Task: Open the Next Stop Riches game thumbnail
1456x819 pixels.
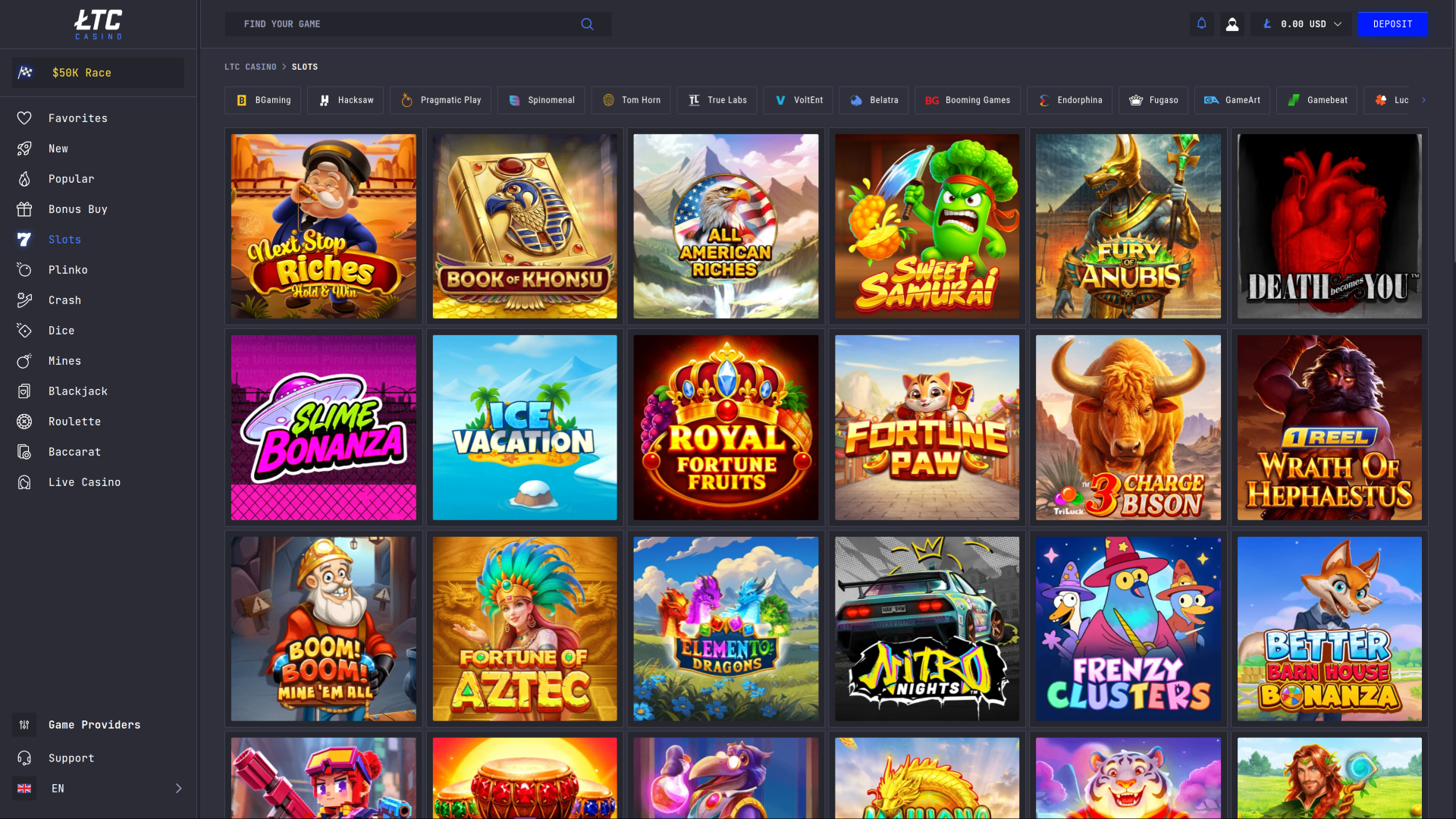Action: [x=324, y=226]
